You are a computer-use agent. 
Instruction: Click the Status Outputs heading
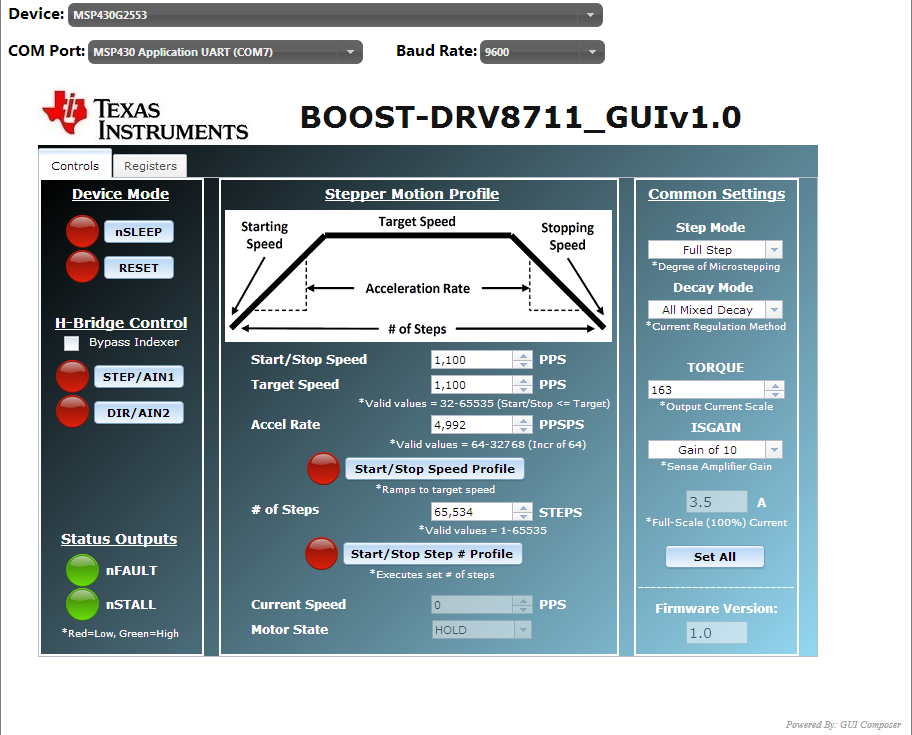pyautogui.click(x=119, y=539)
